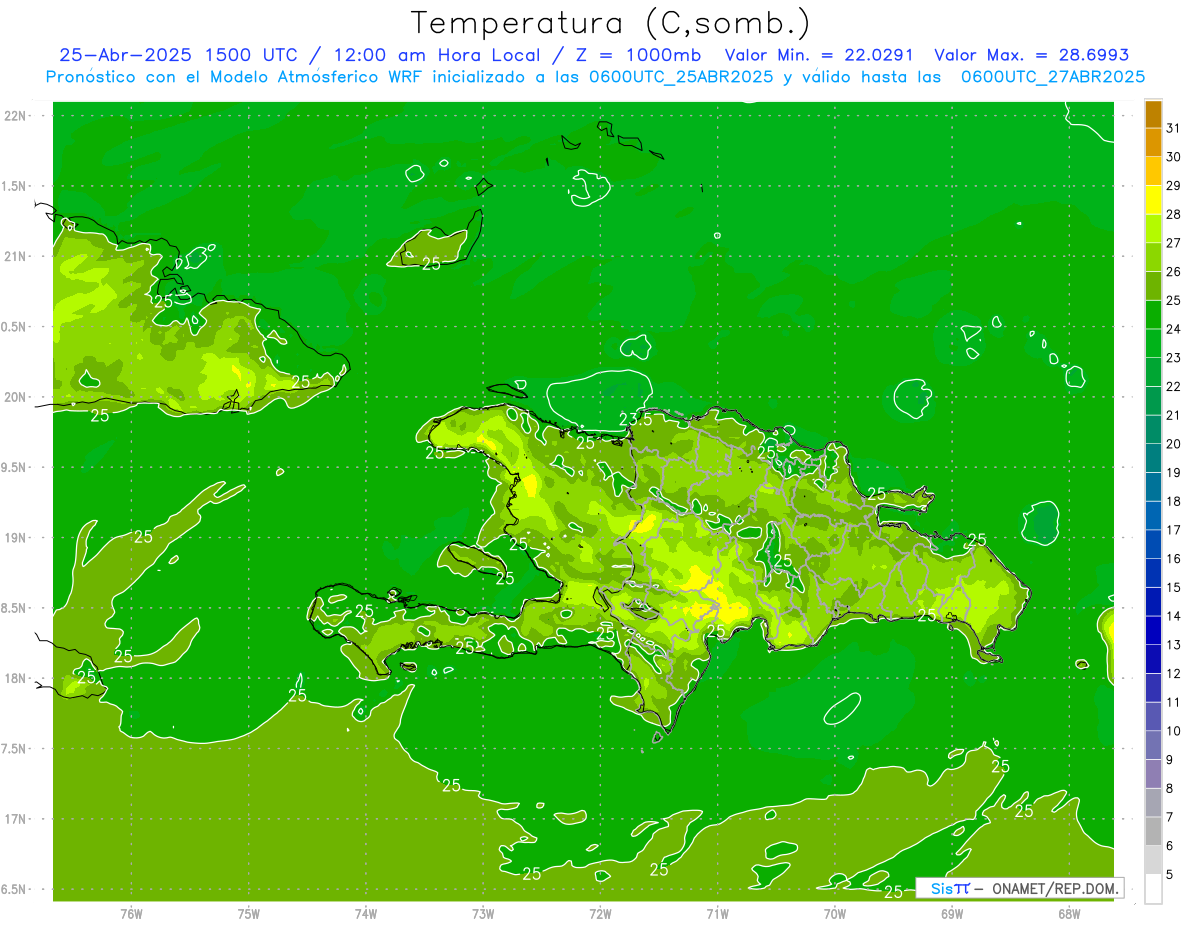Click legend value 7

pyautogui.click(x=1170, y=817)
